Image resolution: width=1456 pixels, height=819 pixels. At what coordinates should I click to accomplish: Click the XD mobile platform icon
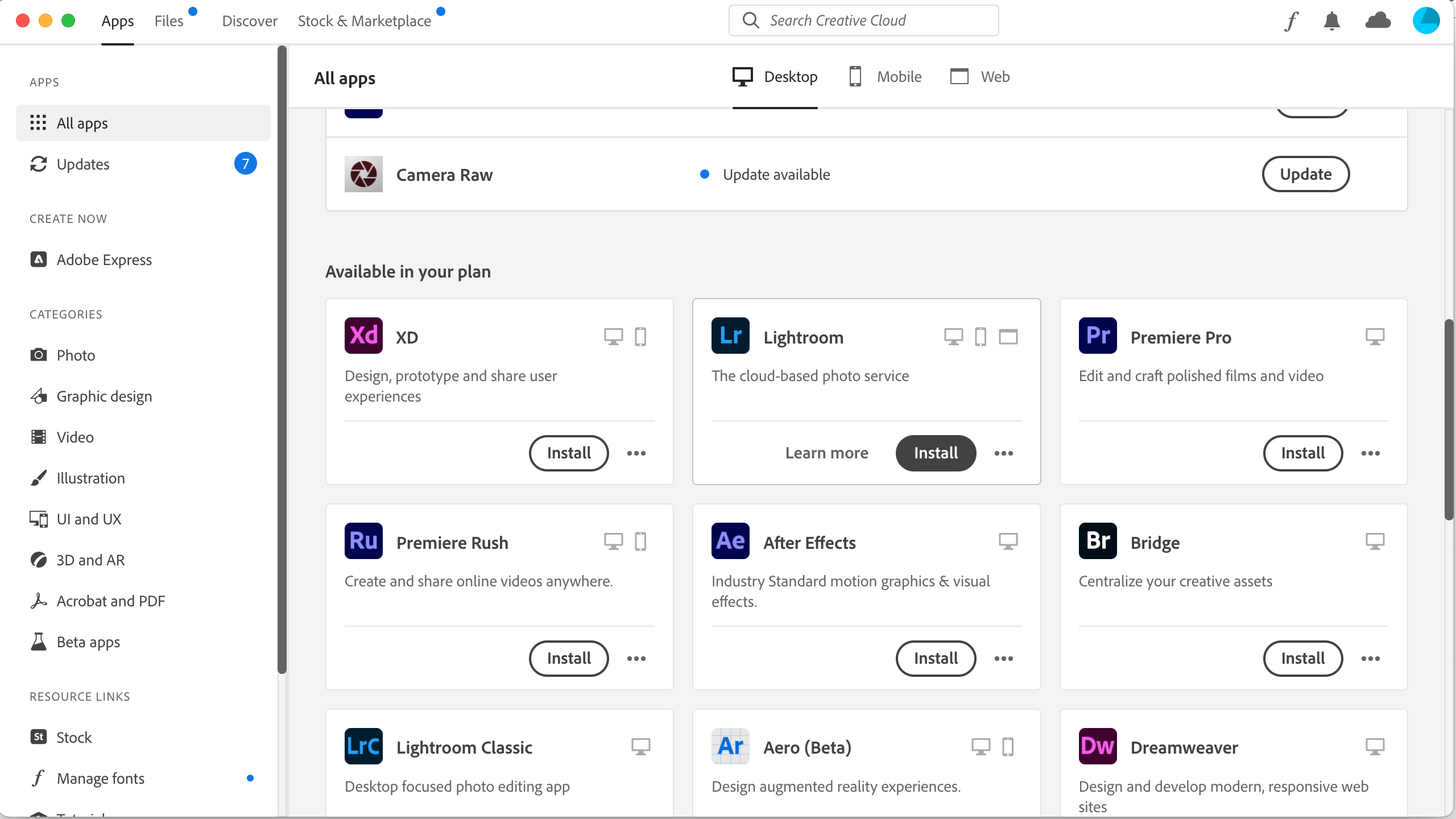click(640, 337)
